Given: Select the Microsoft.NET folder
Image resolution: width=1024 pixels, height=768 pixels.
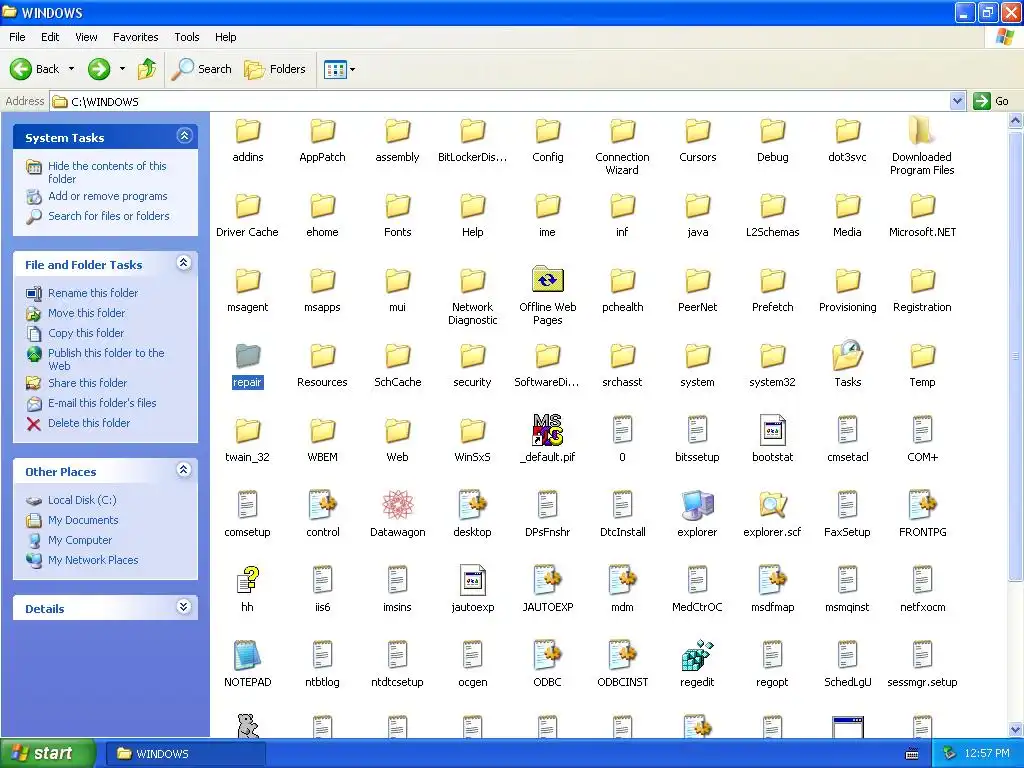Looking at the screenshot, I should pos(922,206).
